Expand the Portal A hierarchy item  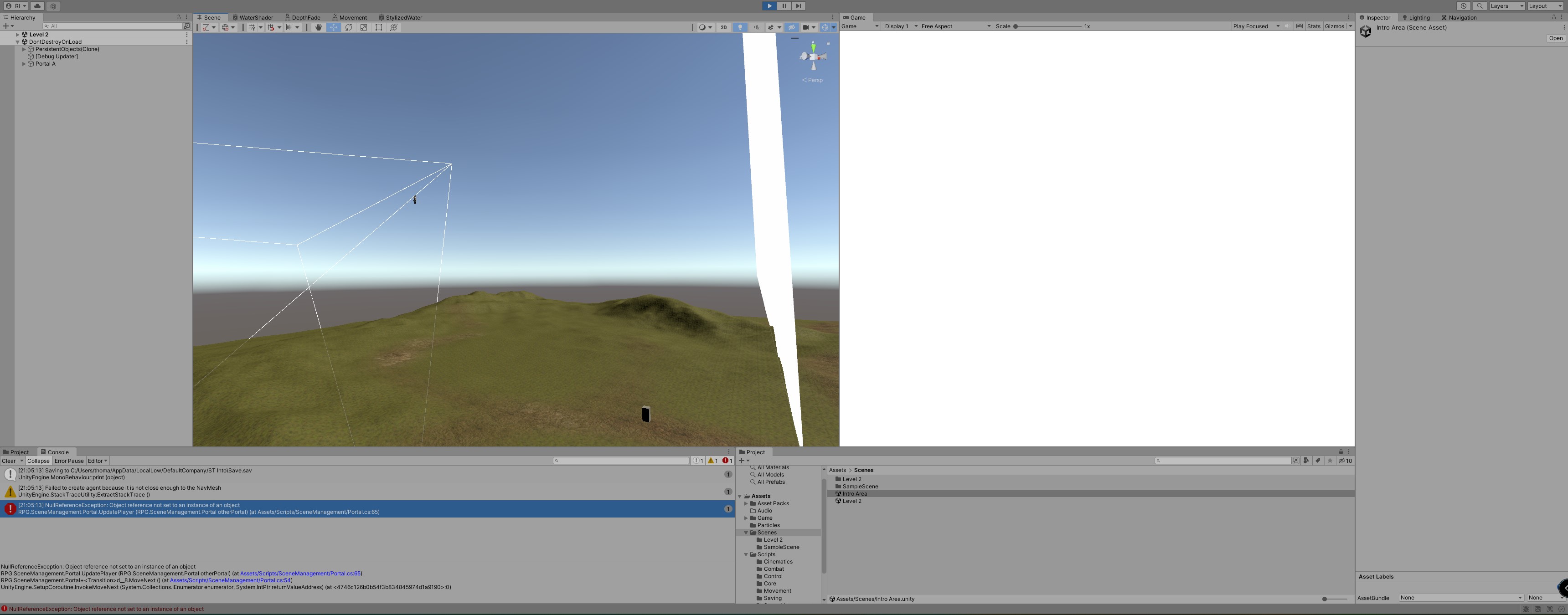(x=24, y=64)
